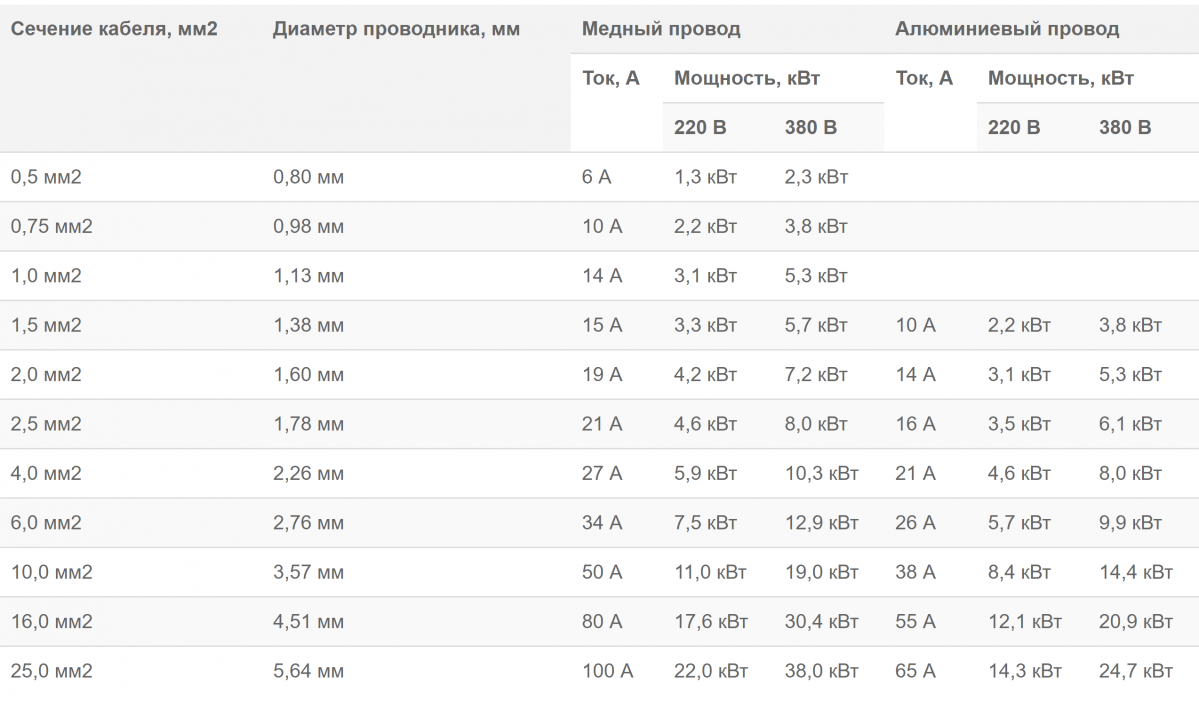This screenshot has height=702, width=1199.
Task: Select the '14 А' copper current in 1,0 мм2 row
Action: coord(602,275)
